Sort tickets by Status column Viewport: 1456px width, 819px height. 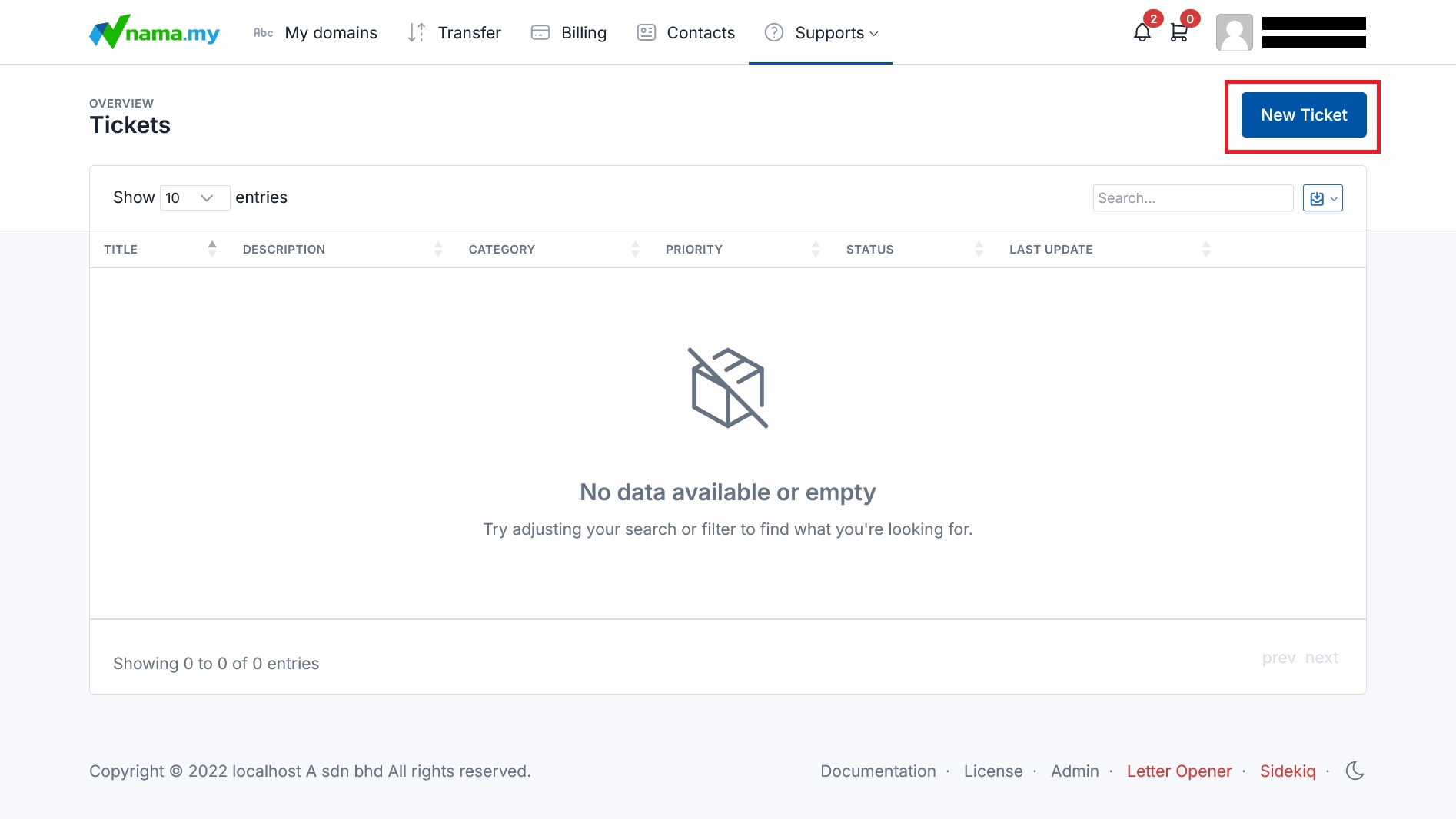pyautogui.click(x=869, y=249)
